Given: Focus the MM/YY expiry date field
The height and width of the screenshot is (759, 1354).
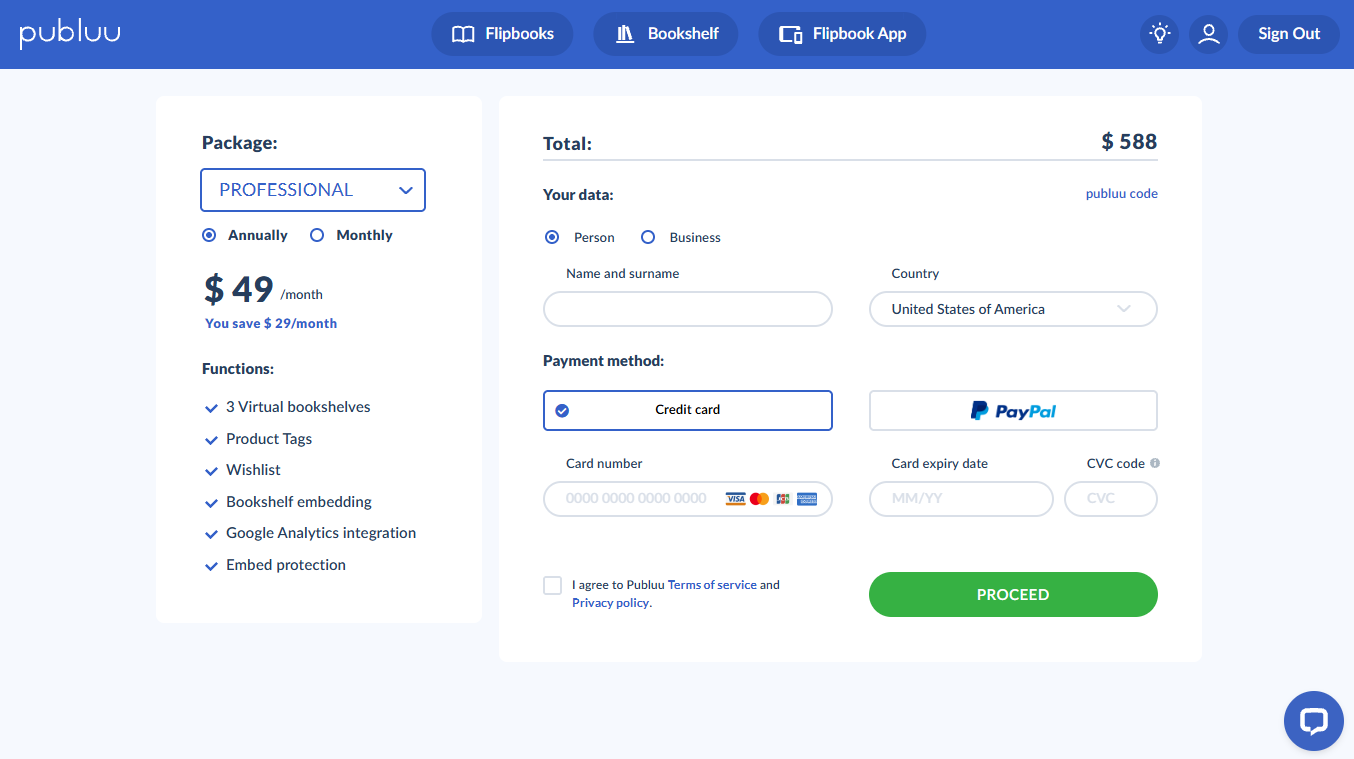Looking at the screenshot, I should coord(961,499).
